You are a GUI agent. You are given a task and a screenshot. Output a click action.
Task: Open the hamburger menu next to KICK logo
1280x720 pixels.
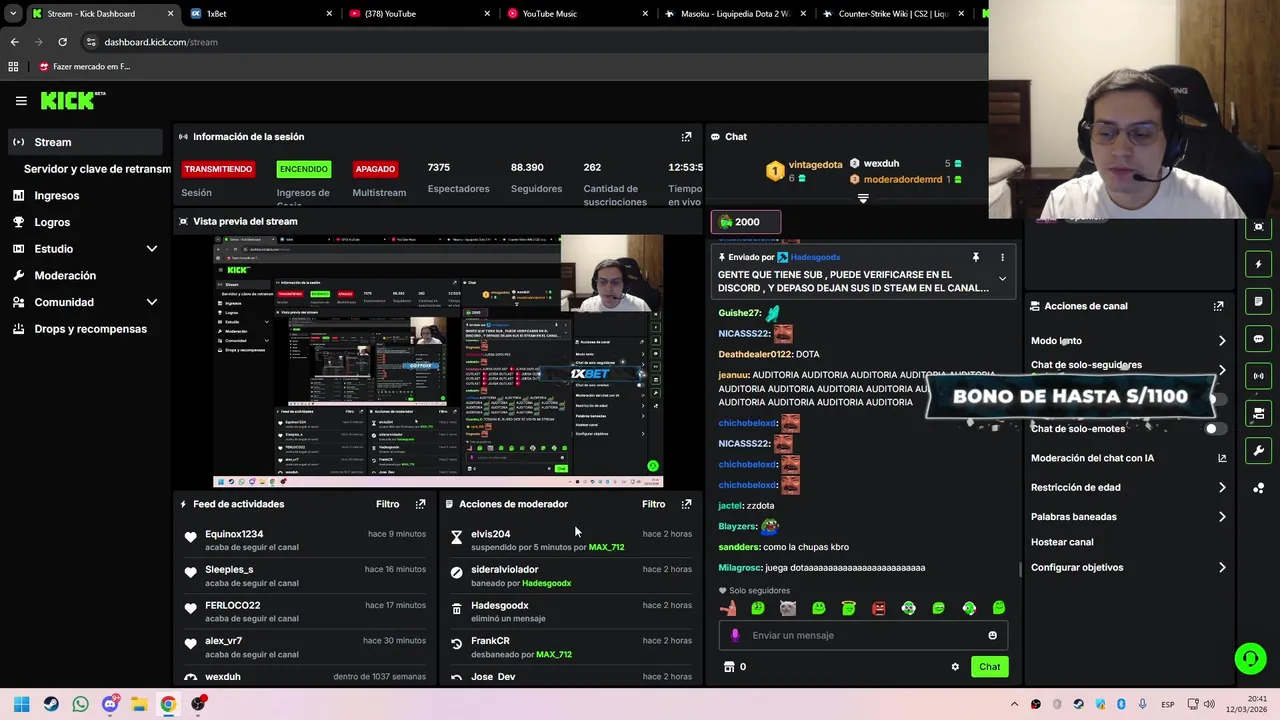21,100
